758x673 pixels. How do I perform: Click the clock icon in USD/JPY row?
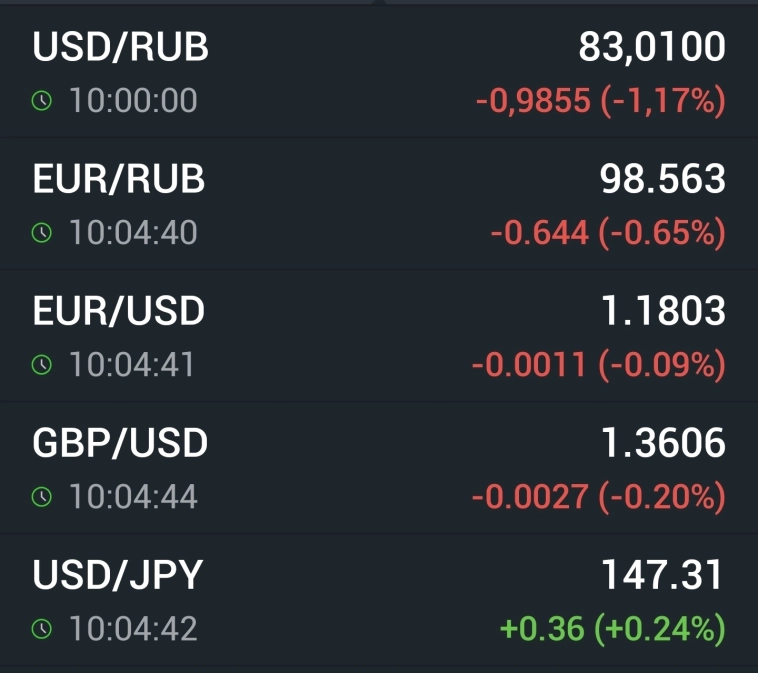click(x=41, y=629)
